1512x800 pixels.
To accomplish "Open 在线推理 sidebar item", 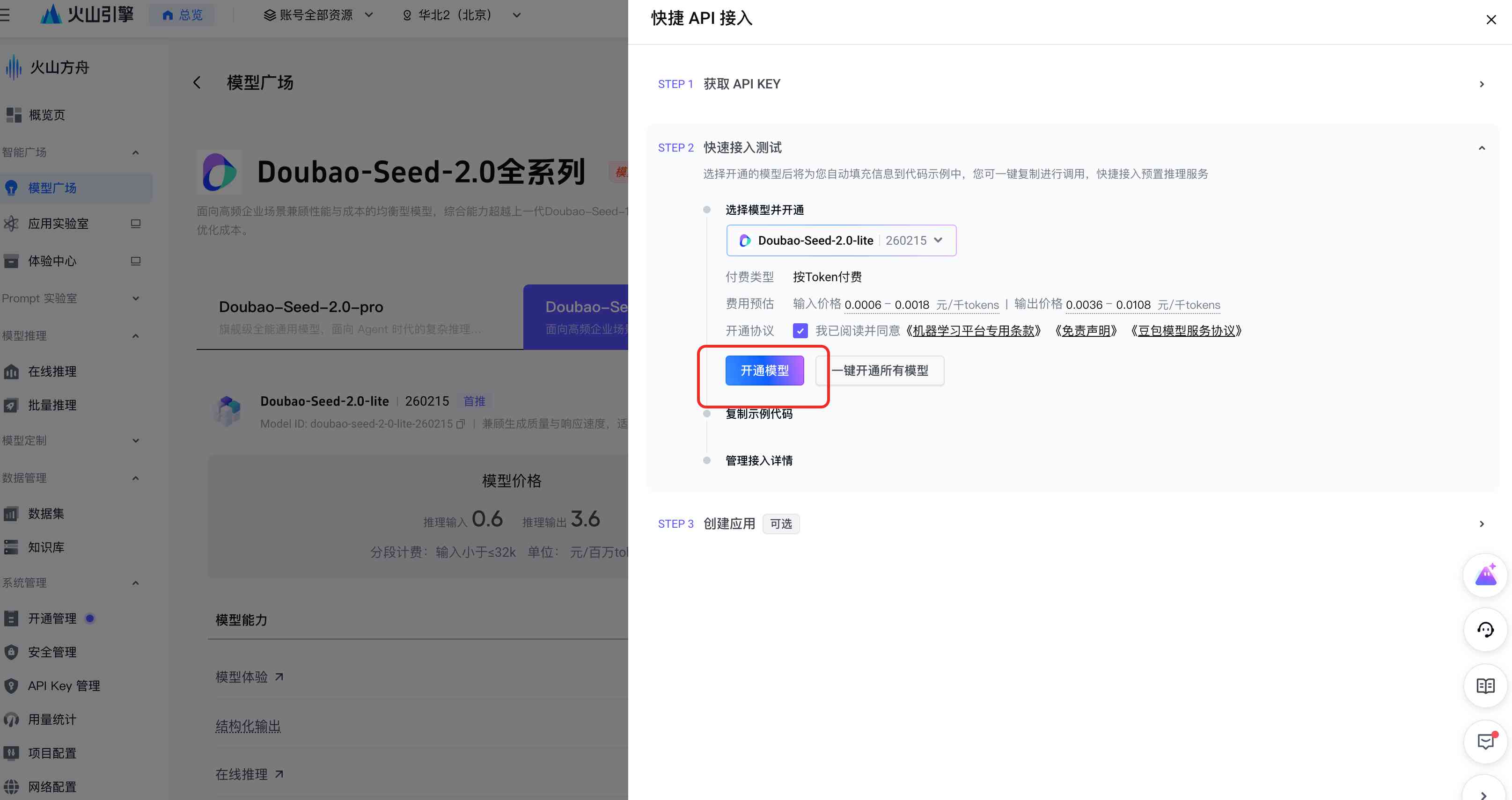I will point(52,372).
